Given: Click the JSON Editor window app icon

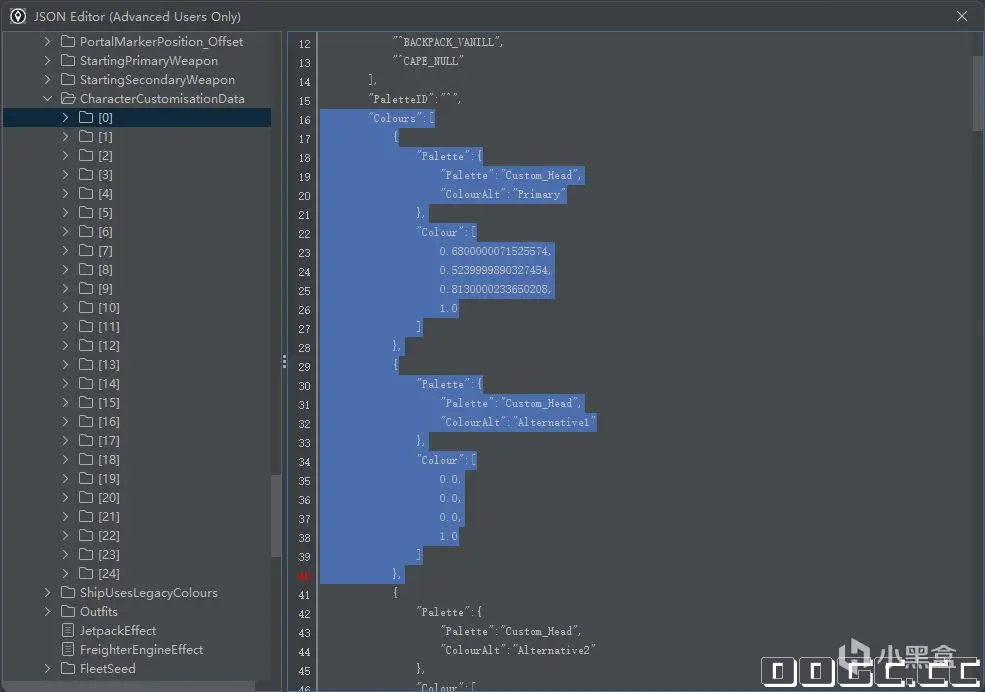Looking at the screenshot, I should [18, 16].
